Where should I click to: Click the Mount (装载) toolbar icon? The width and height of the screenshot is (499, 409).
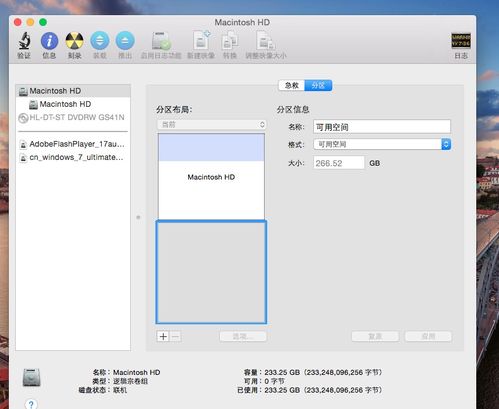click(x=100, y=41)
